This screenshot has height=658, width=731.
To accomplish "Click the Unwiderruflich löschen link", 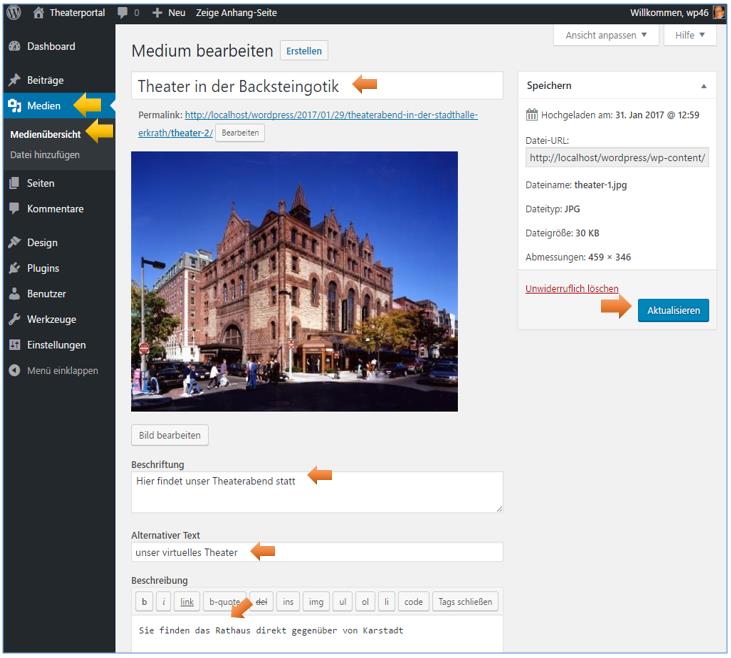I will (572, 289).
